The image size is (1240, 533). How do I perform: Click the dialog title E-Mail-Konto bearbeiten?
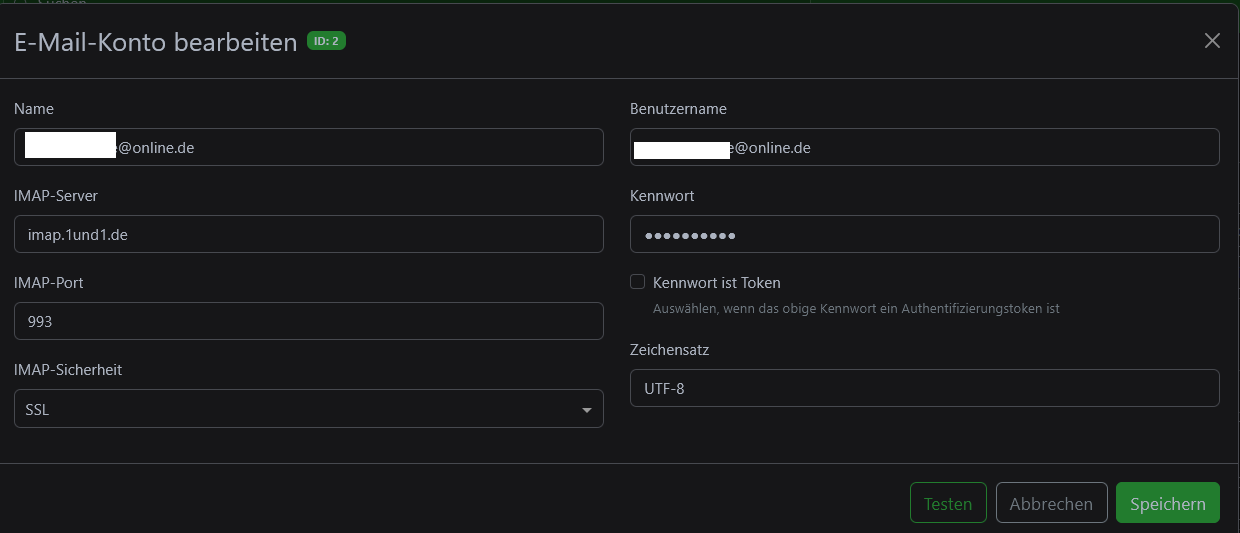[155, 42]
